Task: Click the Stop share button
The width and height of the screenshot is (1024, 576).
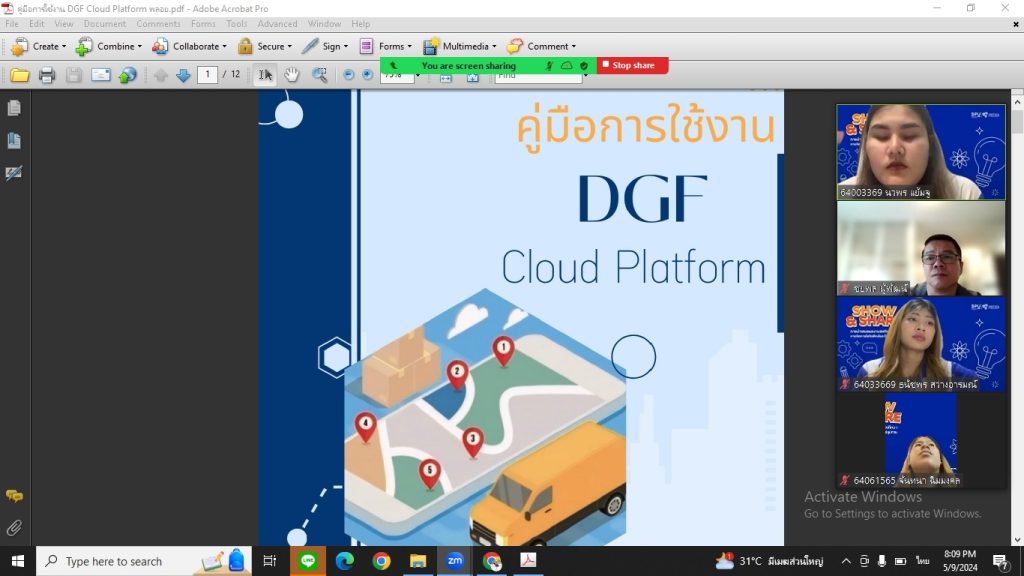Action: (632, 65)
